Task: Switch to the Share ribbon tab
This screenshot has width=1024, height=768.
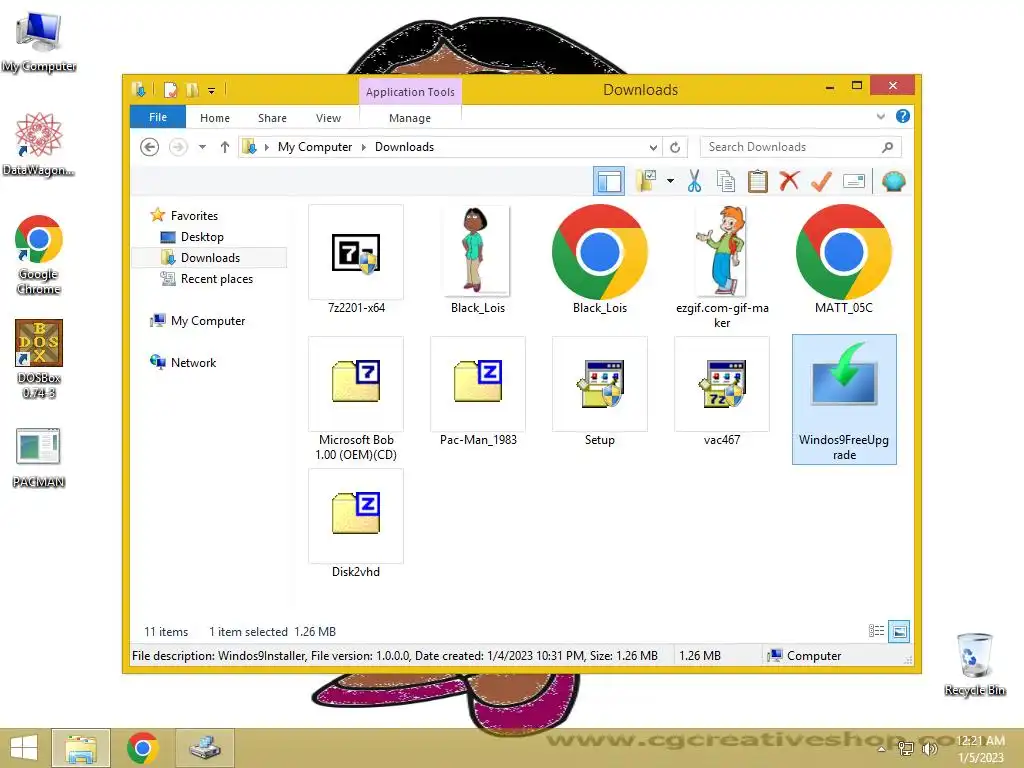Action: [x=272, y=118]
